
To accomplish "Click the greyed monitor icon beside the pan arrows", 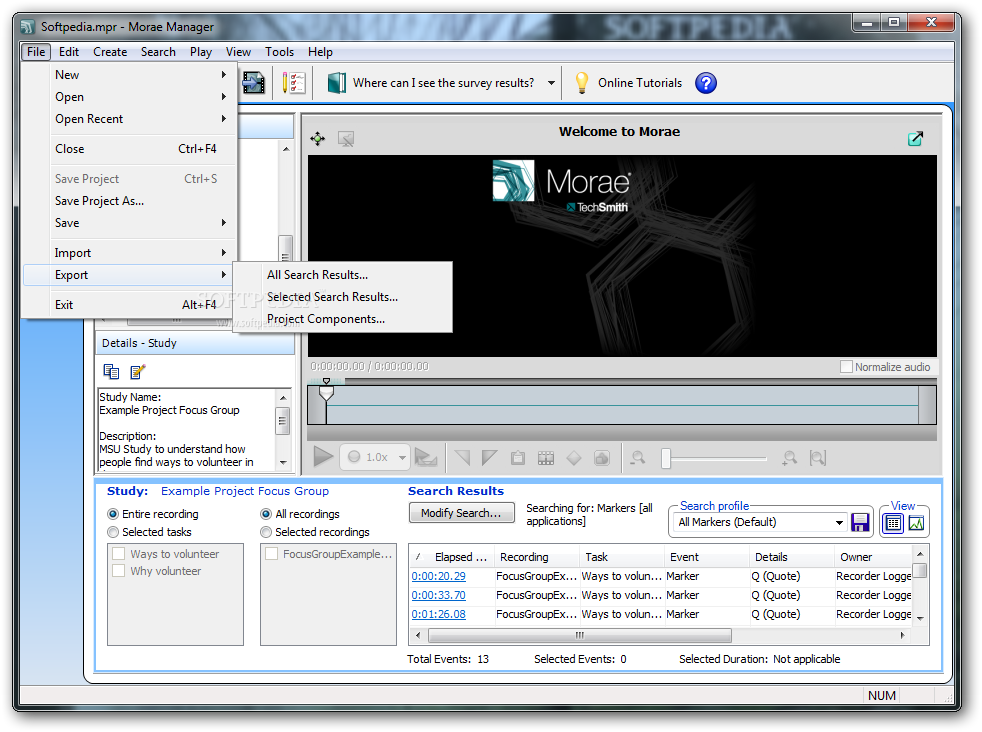I will tap(346, 138).
